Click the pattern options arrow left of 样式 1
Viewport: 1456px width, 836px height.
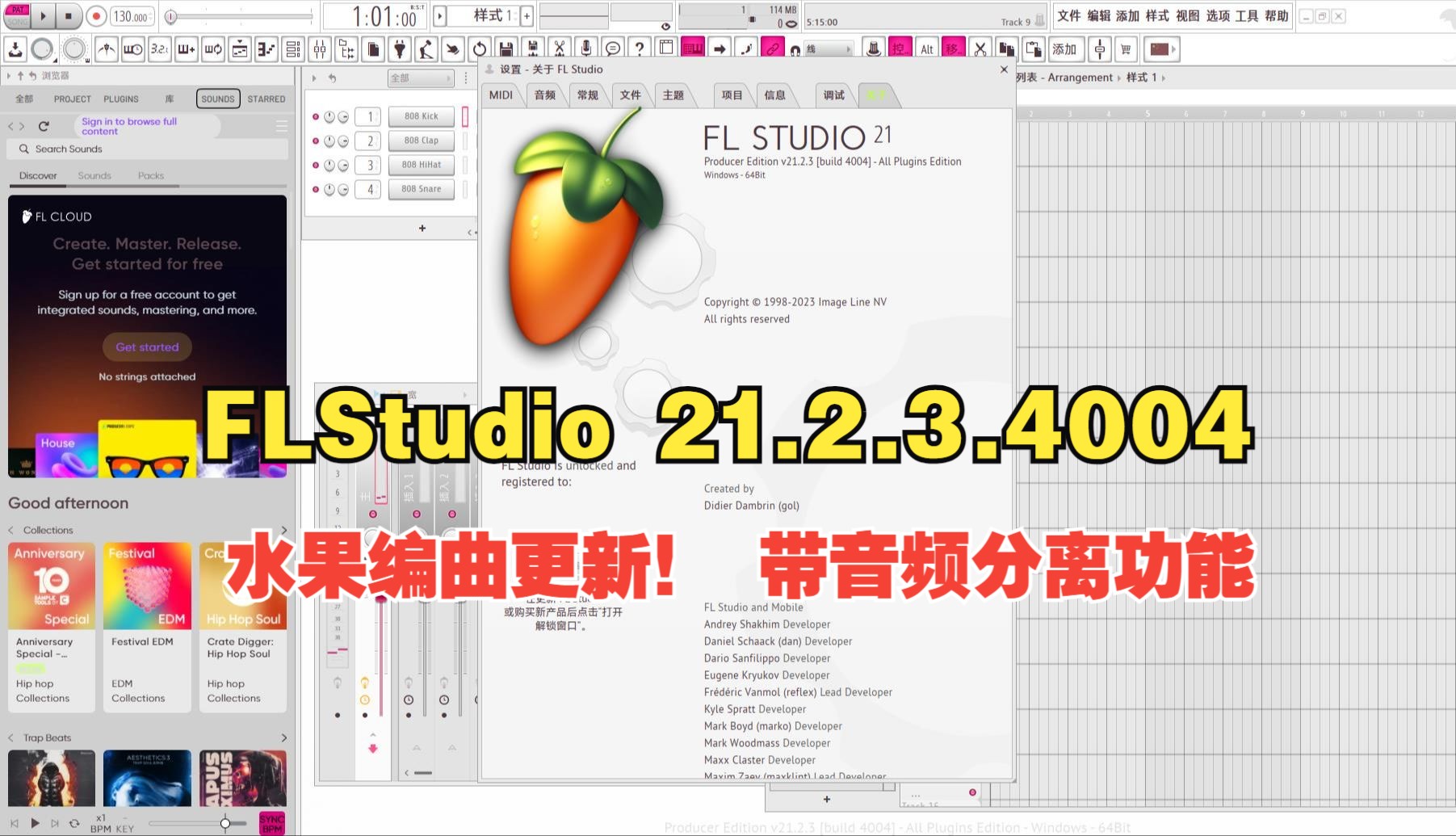click(x=440, y=15)
